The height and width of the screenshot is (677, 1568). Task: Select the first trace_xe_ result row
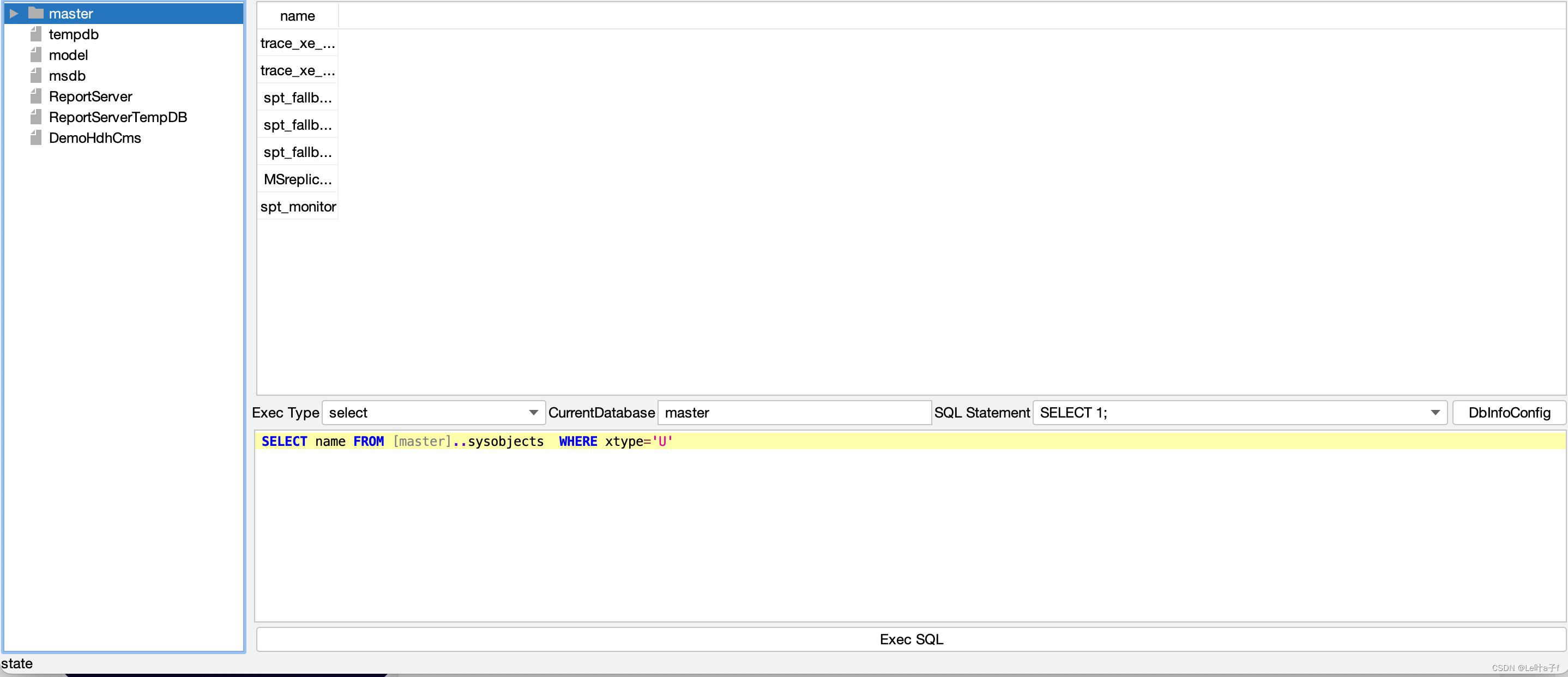[x=298, y=43]
